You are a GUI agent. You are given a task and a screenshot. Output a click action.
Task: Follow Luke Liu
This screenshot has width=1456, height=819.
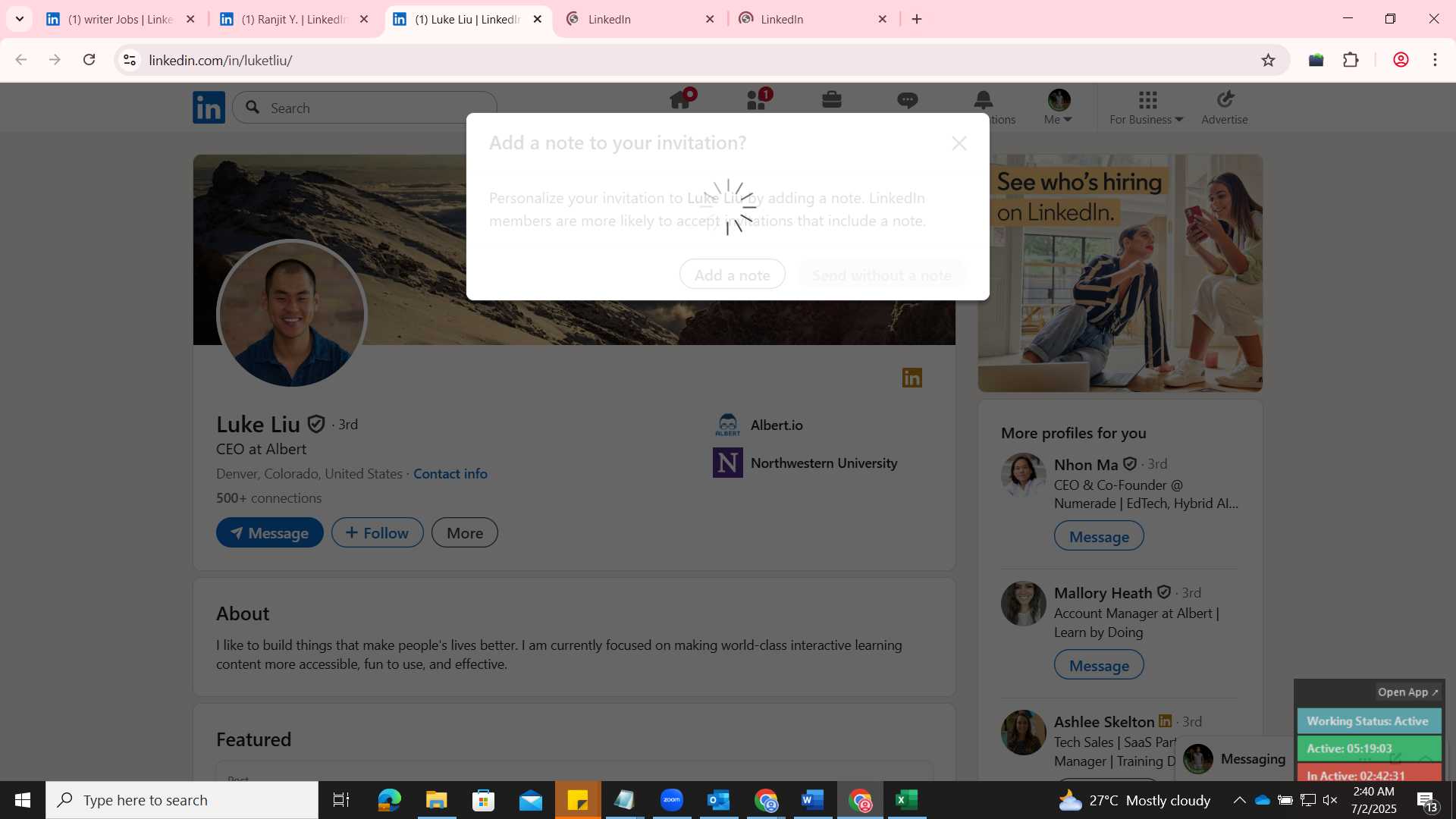378,532
